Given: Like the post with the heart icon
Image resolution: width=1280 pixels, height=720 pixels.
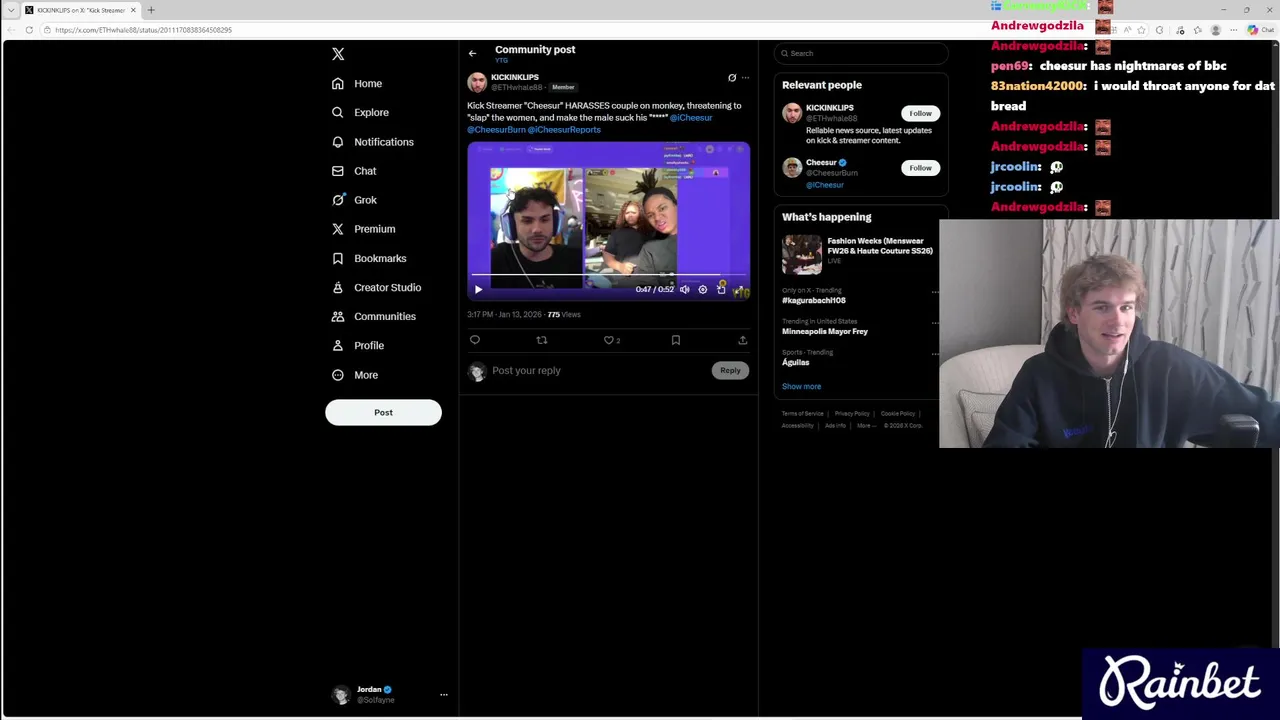Looking at the screenshot, I should click(x=608, y=341).
